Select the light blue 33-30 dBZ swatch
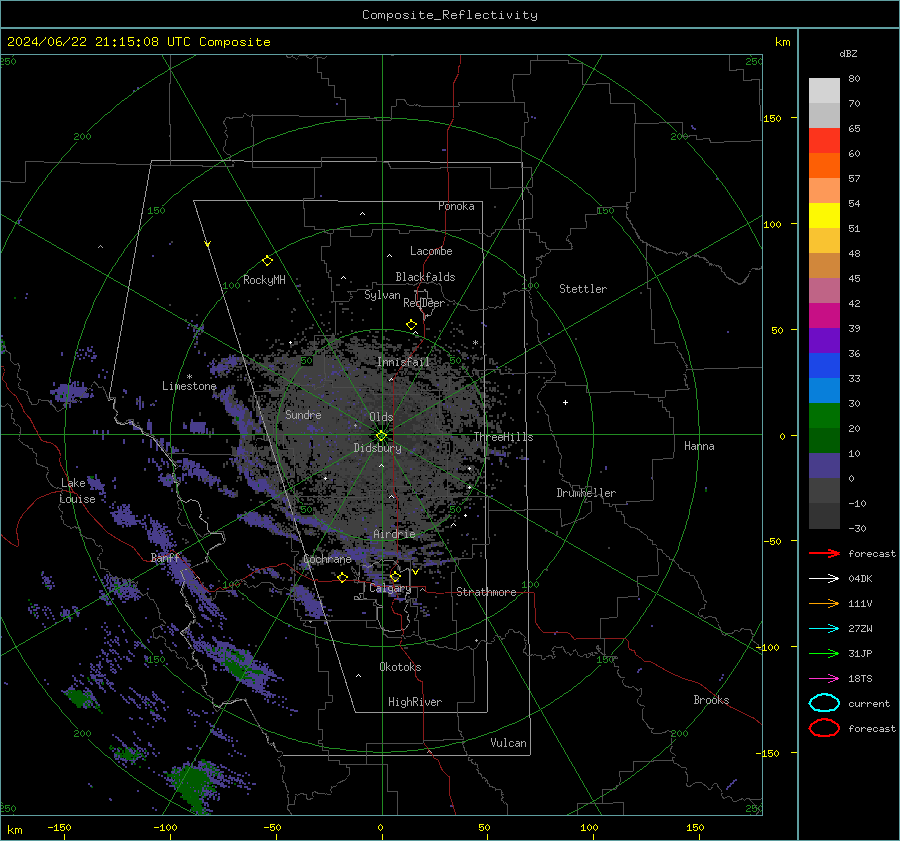Screen dimensions: 900x841 click(x=824, y=391)
